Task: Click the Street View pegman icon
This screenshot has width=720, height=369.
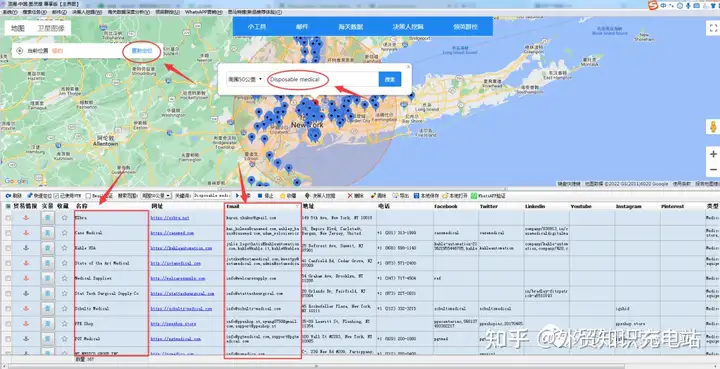Action: coord(714,126)
